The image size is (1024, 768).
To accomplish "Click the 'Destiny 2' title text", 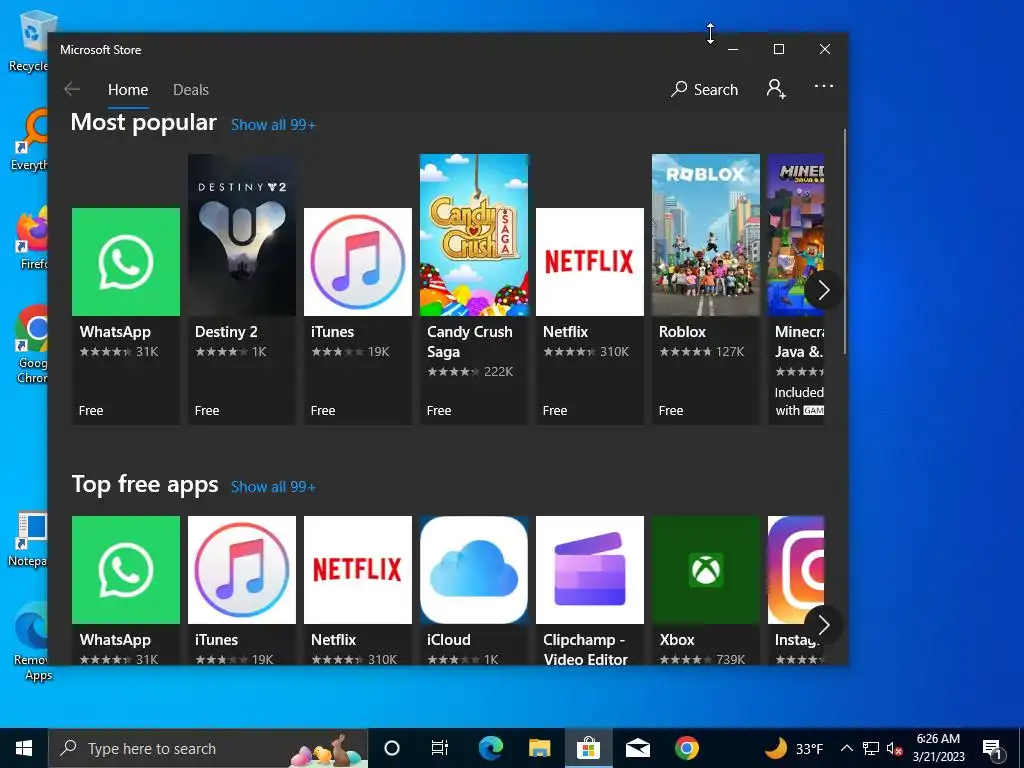I will pos(226,332).
